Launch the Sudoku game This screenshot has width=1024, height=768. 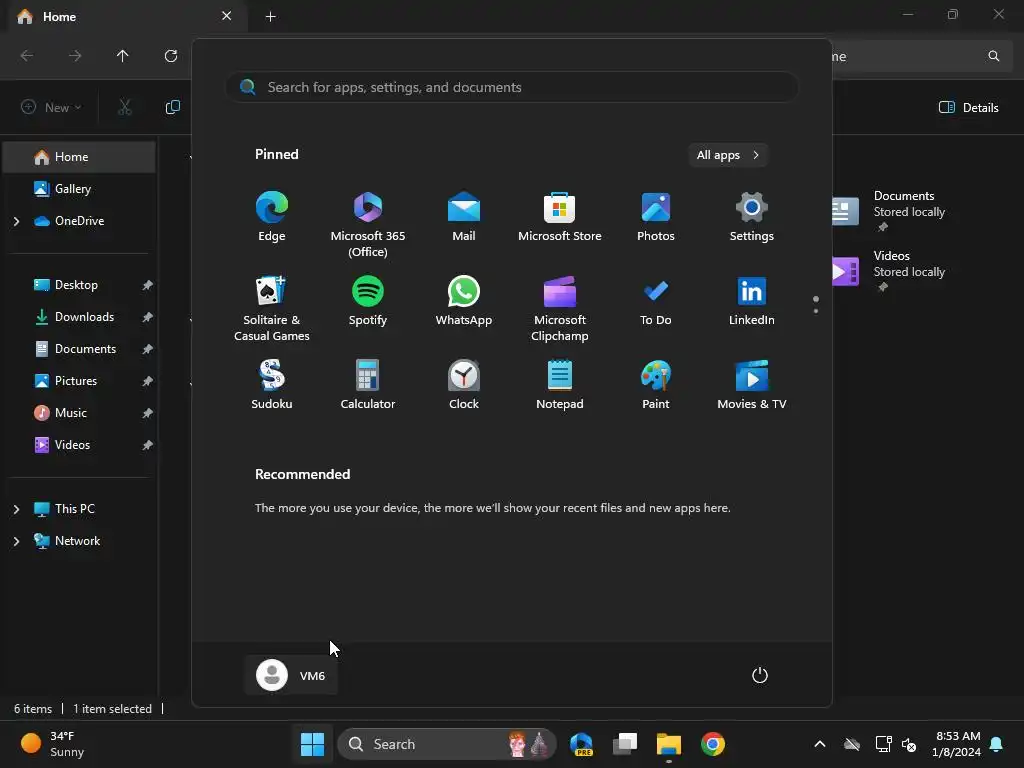point(272,385)
